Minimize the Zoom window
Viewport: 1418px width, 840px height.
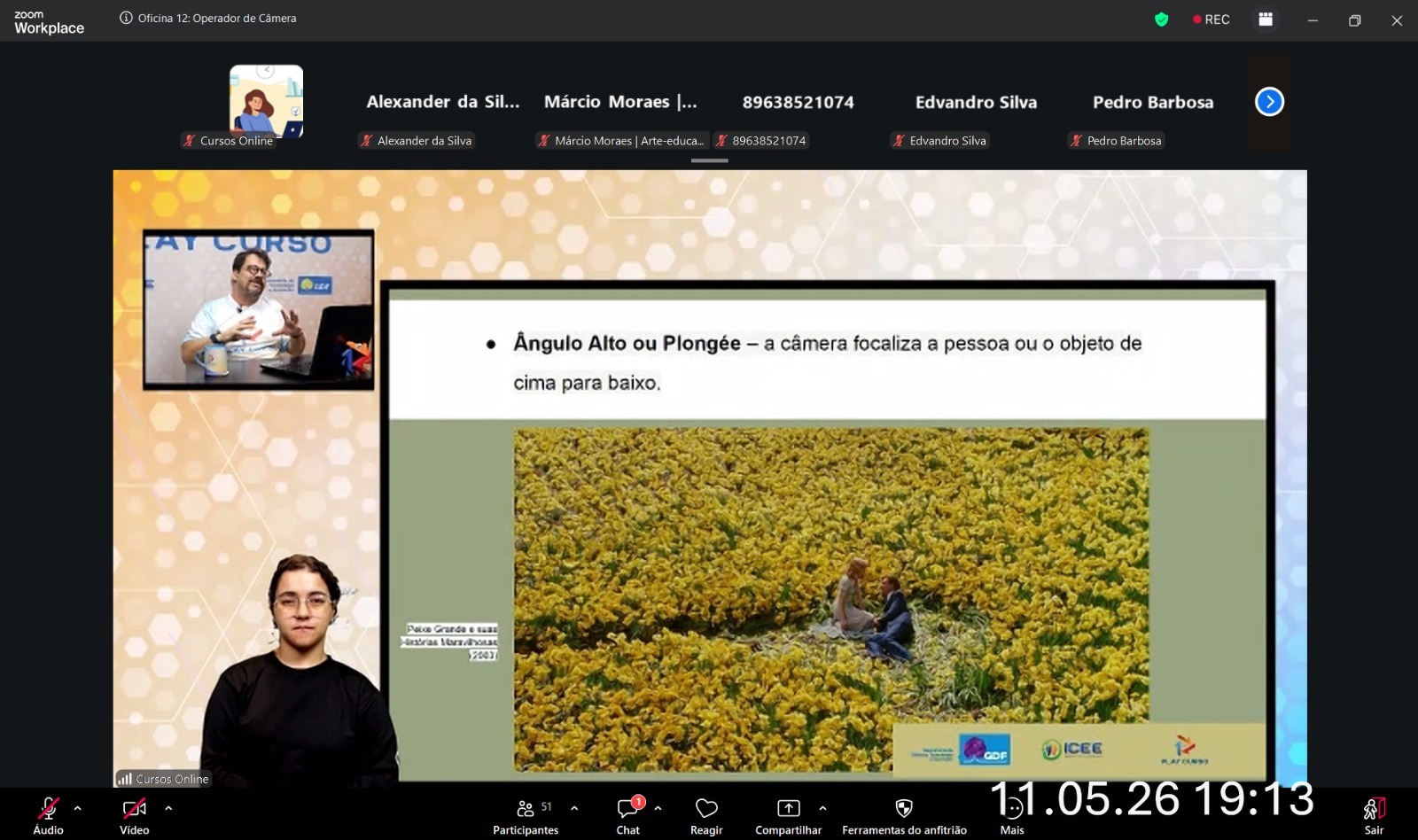pos(1313,19)
